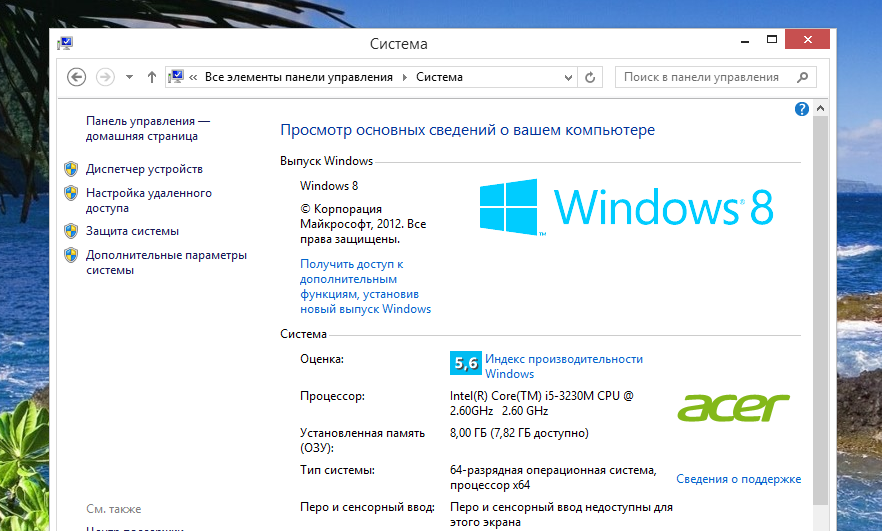The image size is (882, 531).
Task: Focus the Поиск в панели управления field
Action: (x=716, y=77)
